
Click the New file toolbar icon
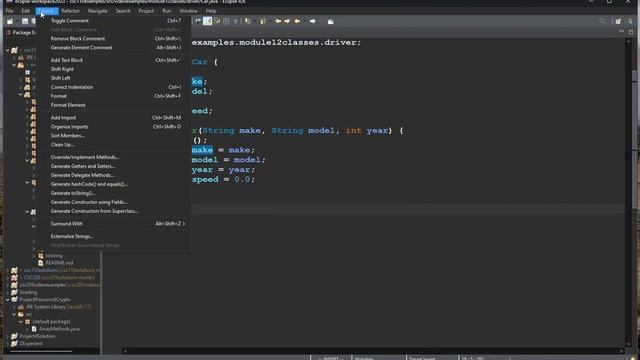[x=10, y=21]
